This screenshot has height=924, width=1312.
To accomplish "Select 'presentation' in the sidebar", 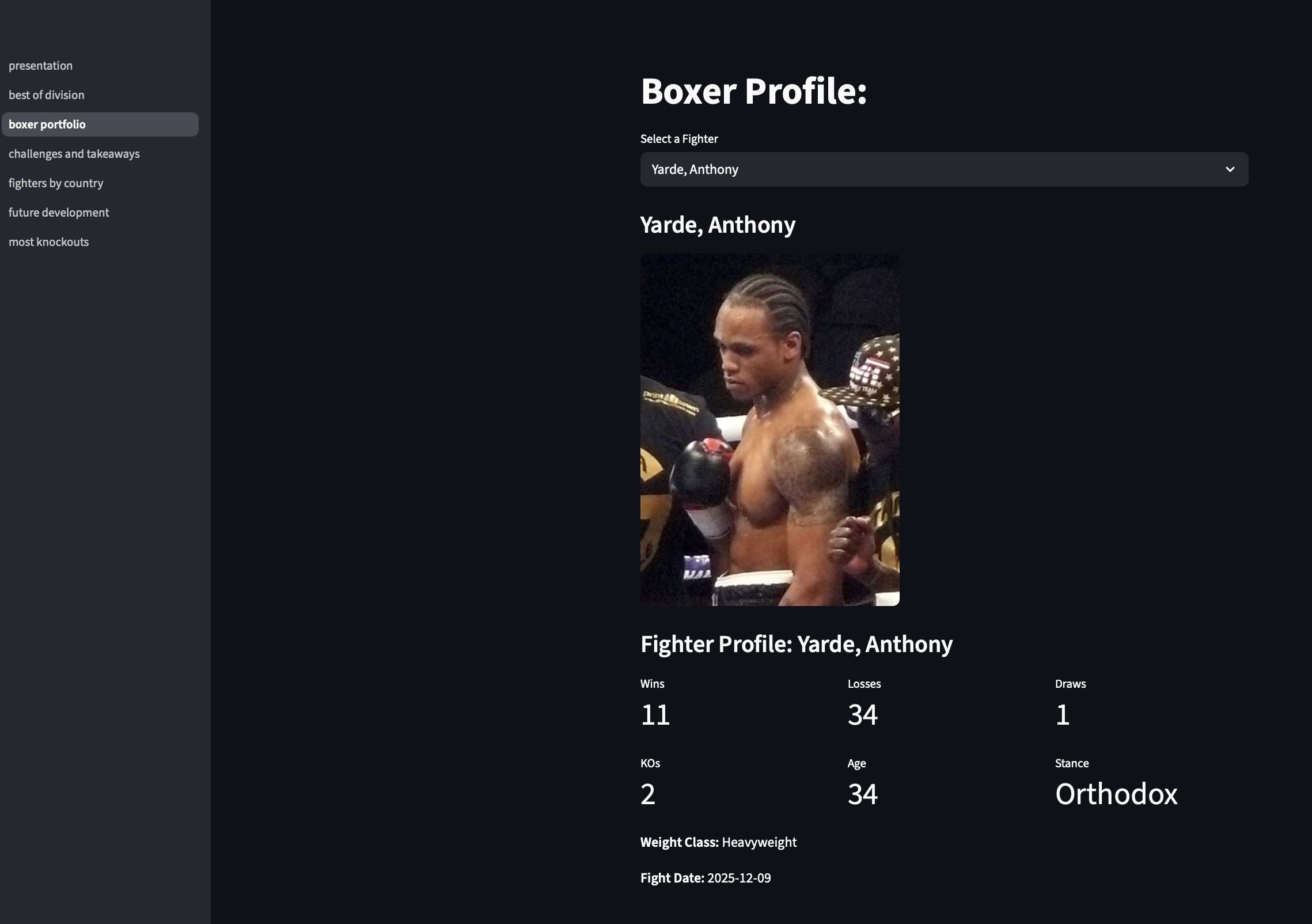I will 40,65.
